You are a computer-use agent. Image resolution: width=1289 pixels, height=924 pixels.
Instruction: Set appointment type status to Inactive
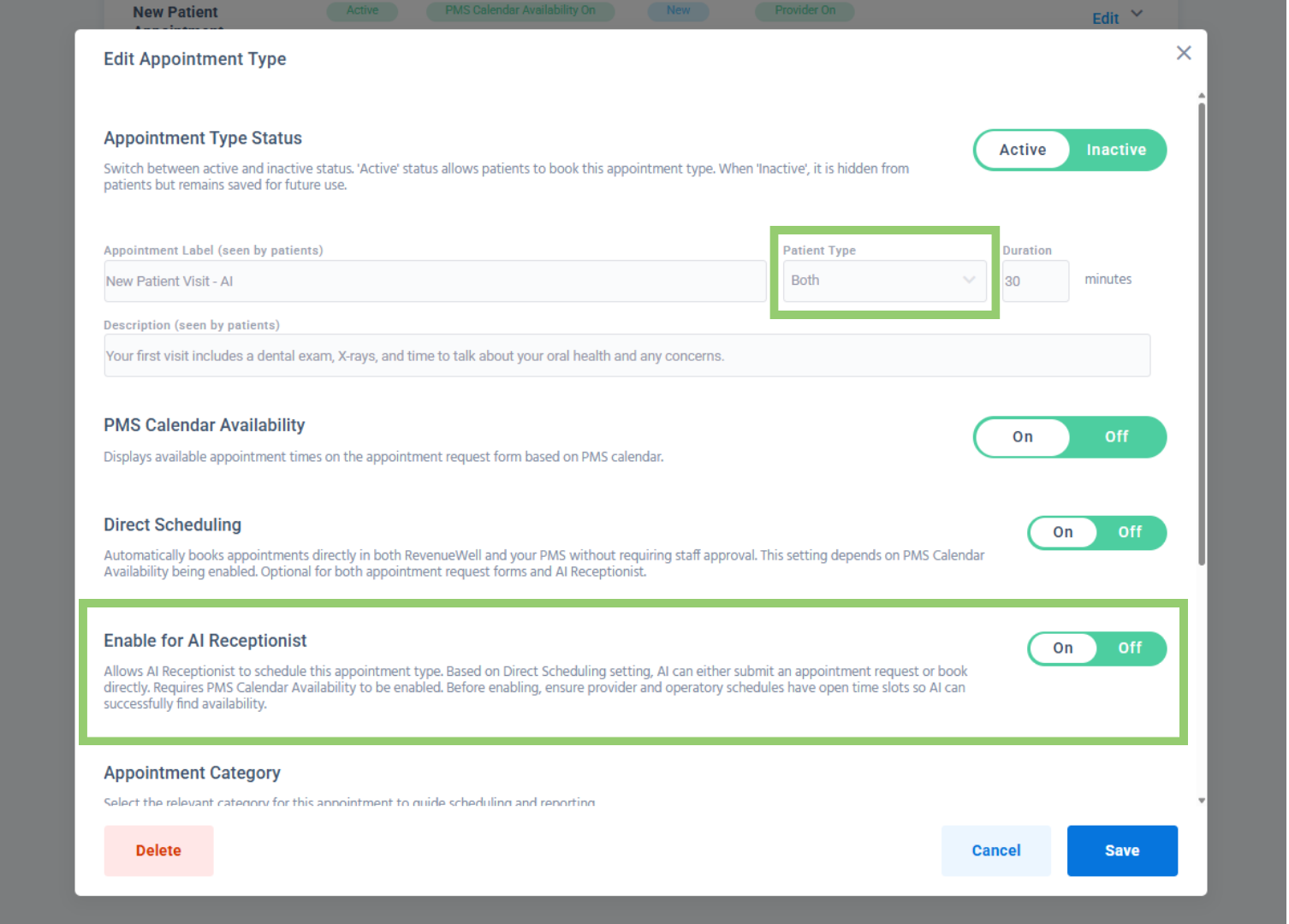pyautogui.click(x=1115, y=150)
